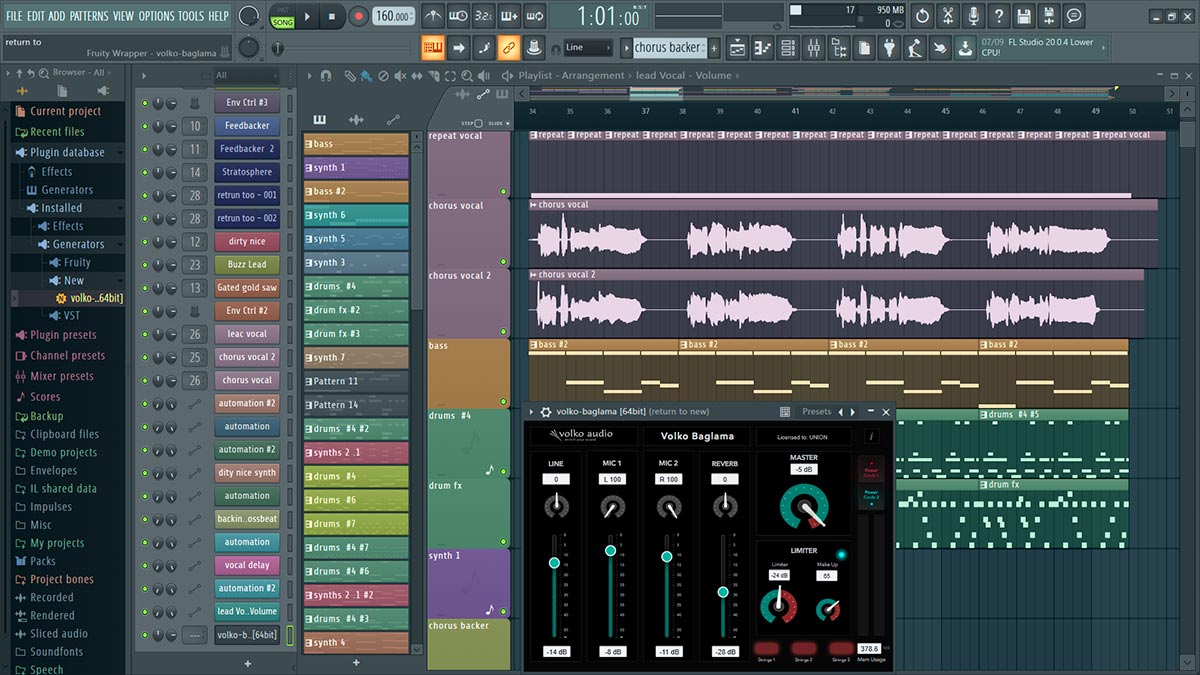Viewport: 1200px width, 675px height.
Task: Click the Play button in transport bar
Action: [x=307, y=16]
